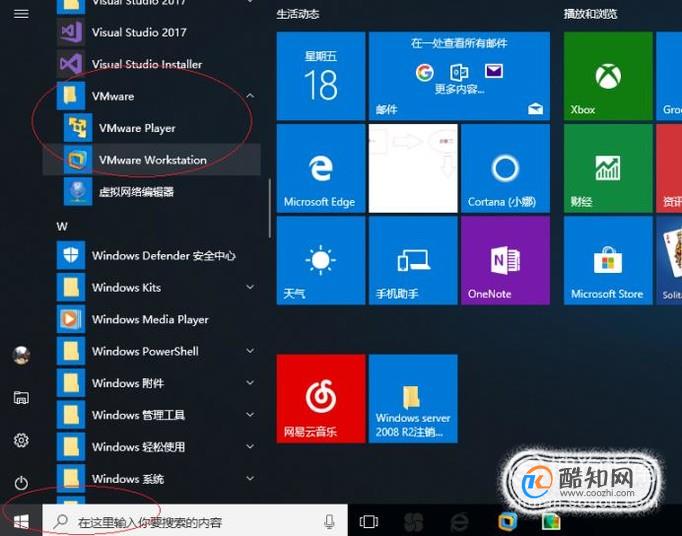The width and height of the screenshot is (682, 536).
Task: Open the 网易云音乐 red tile
Action: coord(321,399)
